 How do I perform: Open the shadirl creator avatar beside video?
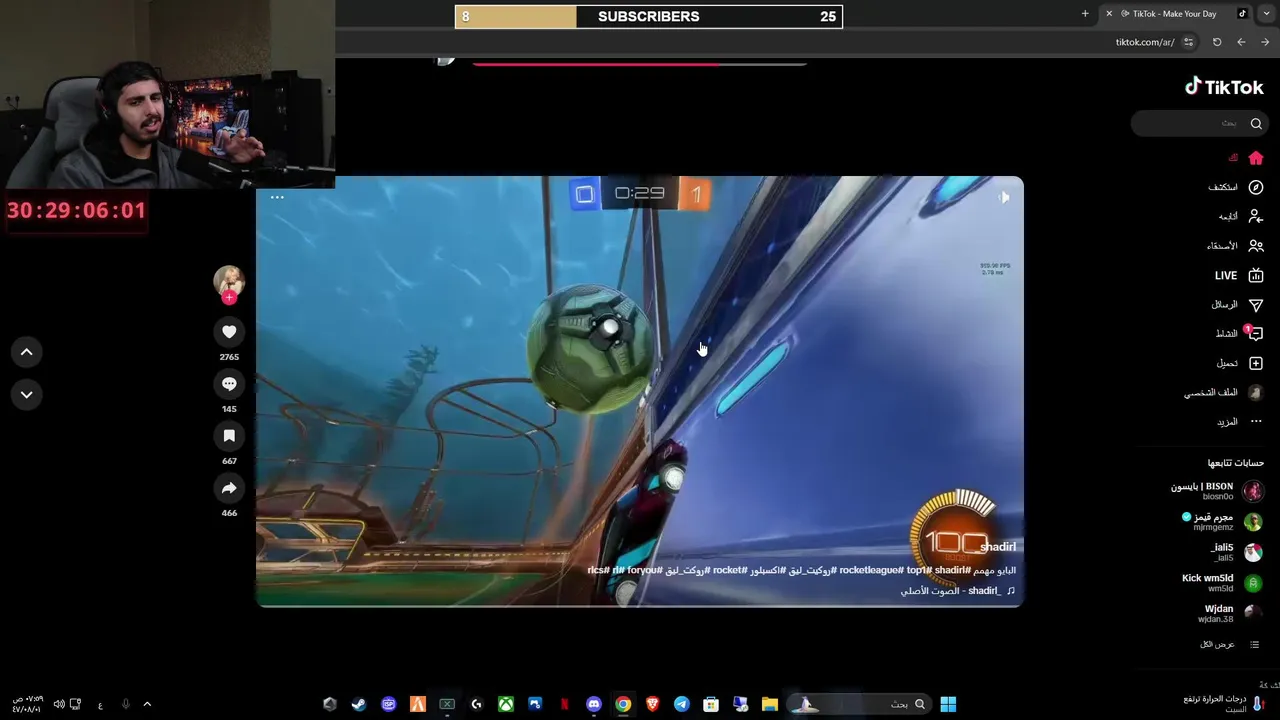pos(229,281)
